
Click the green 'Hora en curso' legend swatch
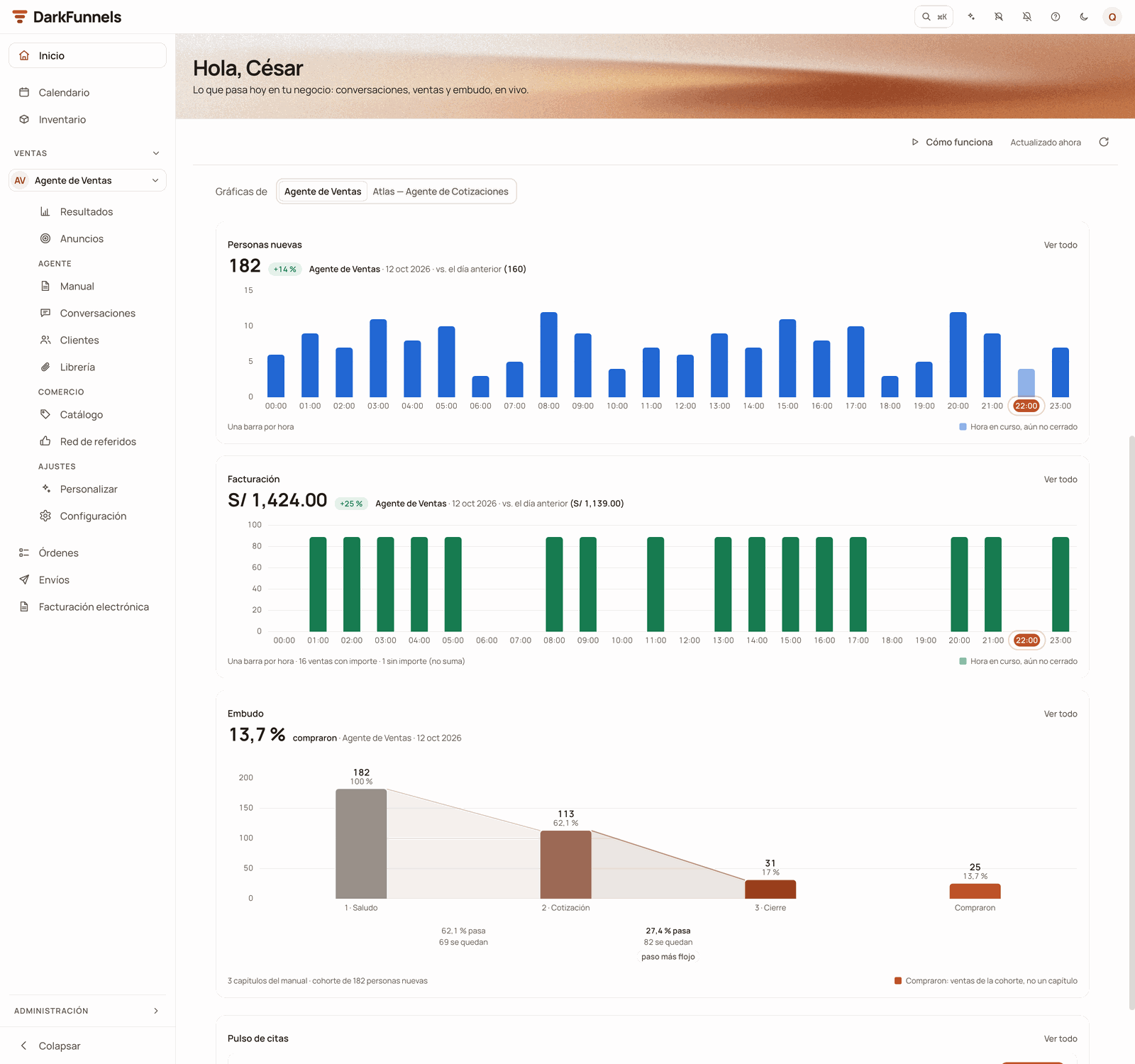pos(963,661)
